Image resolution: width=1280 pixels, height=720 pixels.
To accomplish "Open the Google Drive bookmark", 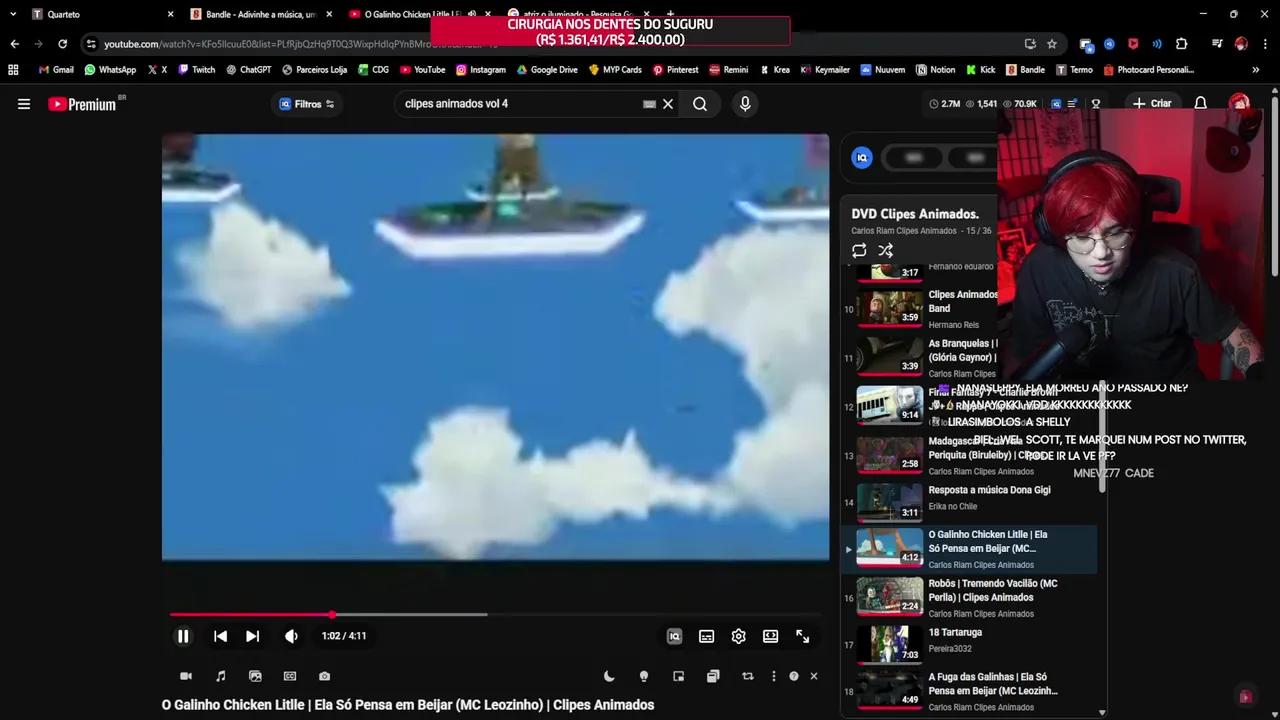I will click(547, 70).
